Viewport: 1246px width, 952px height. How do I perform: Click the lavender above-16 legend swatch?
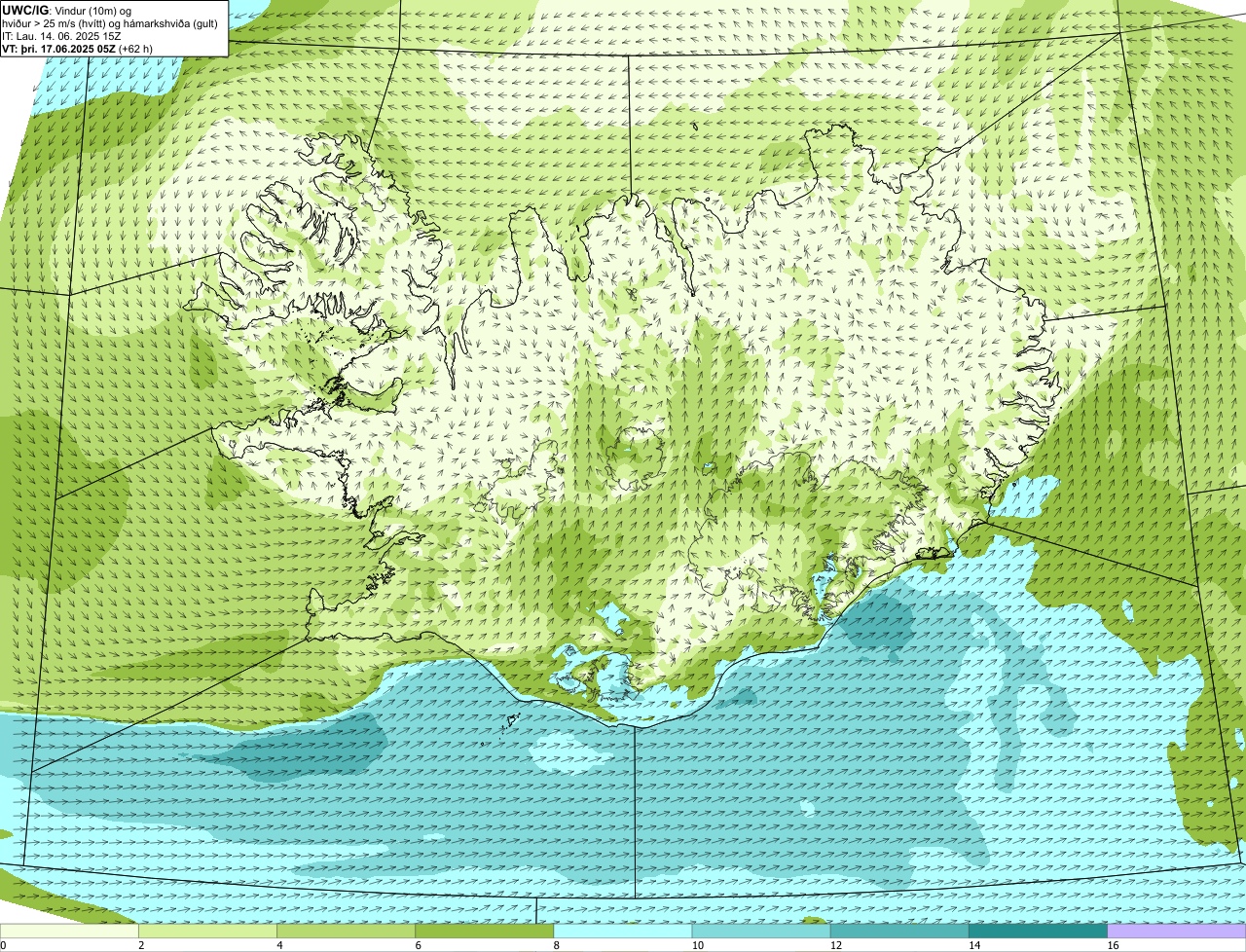(1177, 931)
